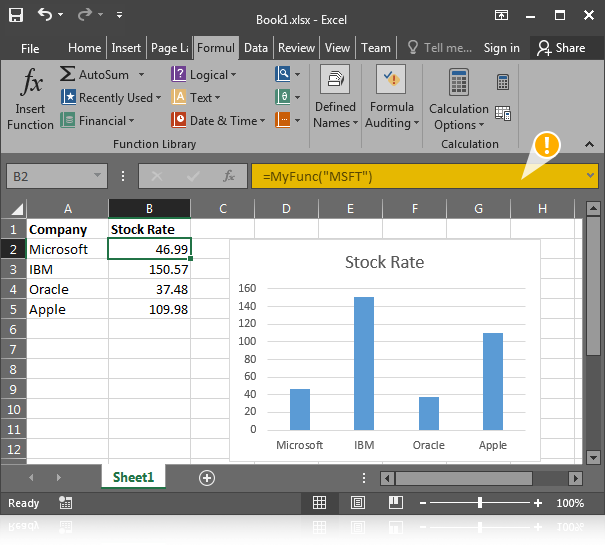
Task: Select the Sheet1 tab
Action: click(134, 477)
